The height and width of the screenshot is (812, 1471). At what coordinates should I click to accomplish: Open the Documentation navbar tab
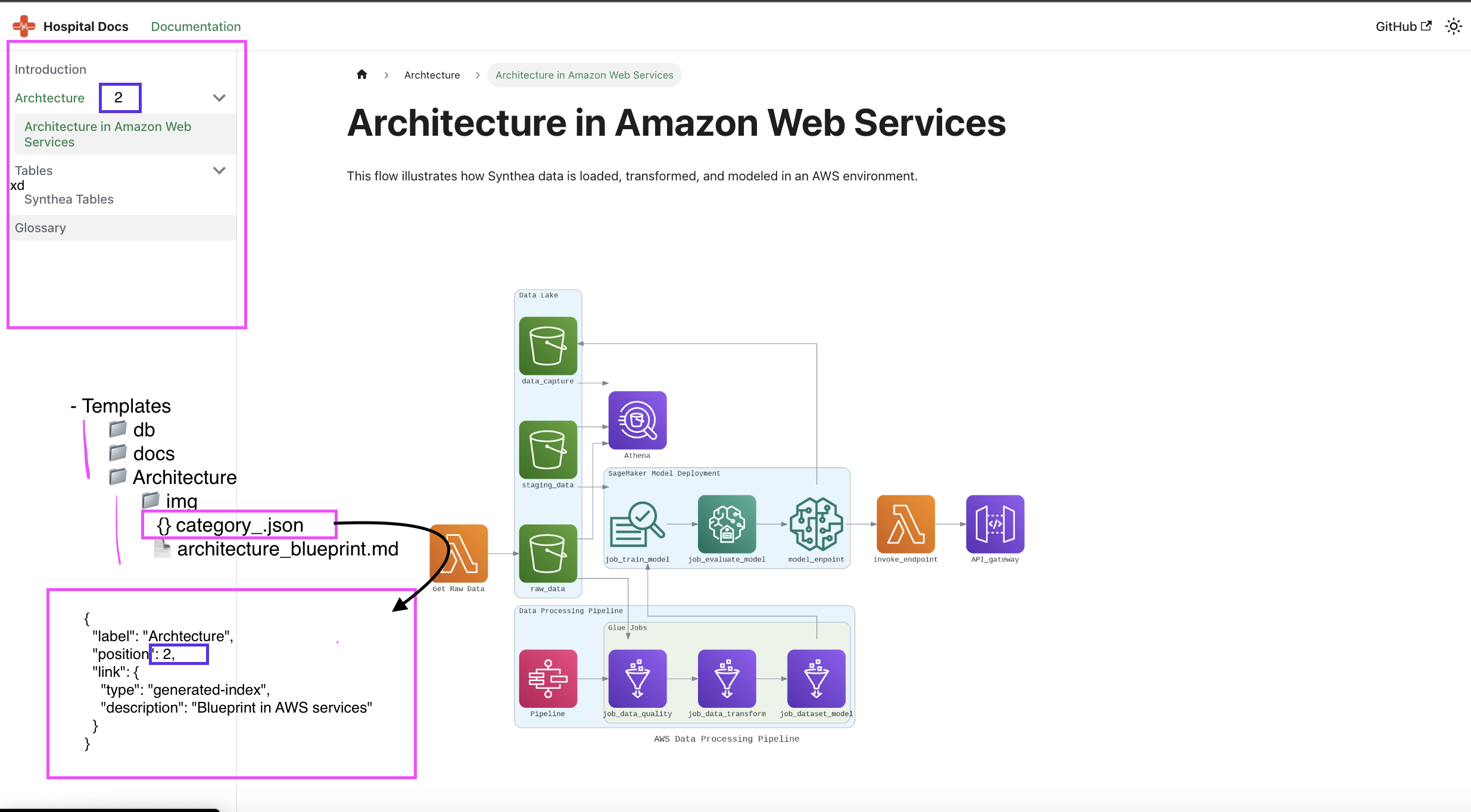click(195, 26)
